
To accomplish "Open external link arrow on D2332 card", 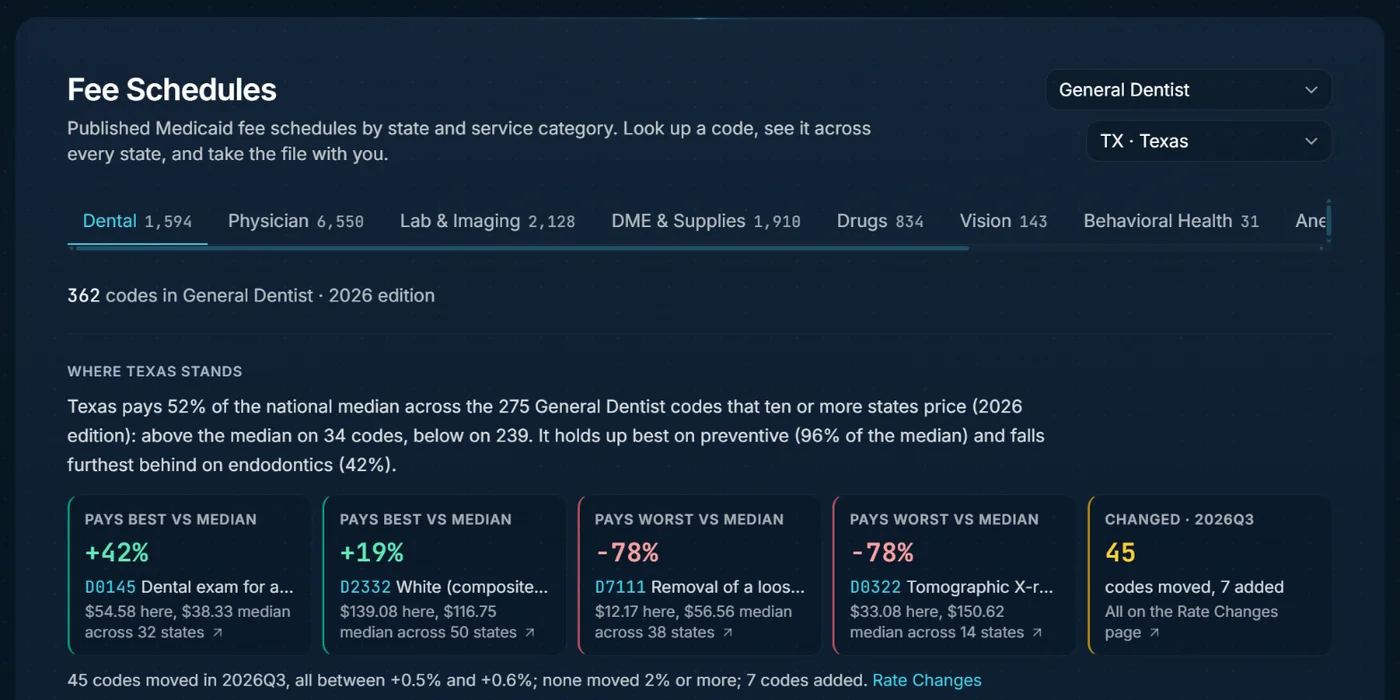I will pyautogui.click(x=530, y=633).
